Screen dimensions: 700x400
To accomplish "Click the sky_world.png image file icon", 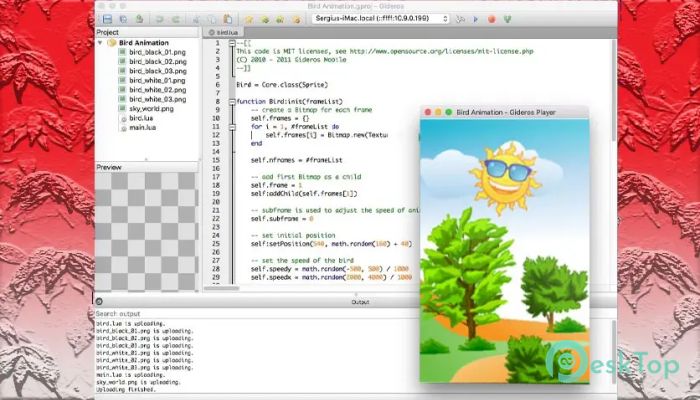I will 122,108.
